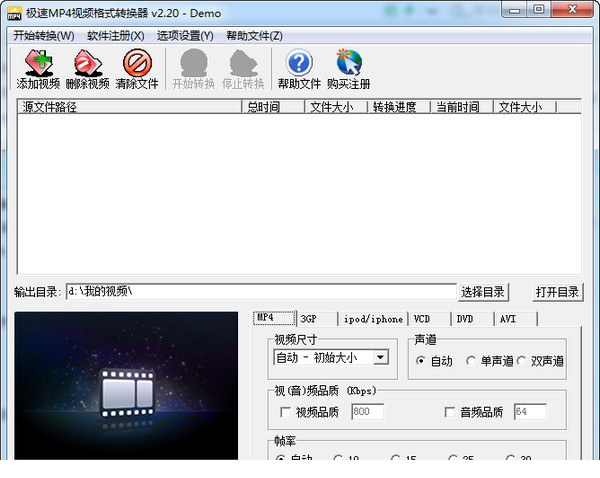Image resolution: width=600 pixels, height=478 pixels.
Task: Click the audio bitrate field showing 64
Action: coord(530,412)
